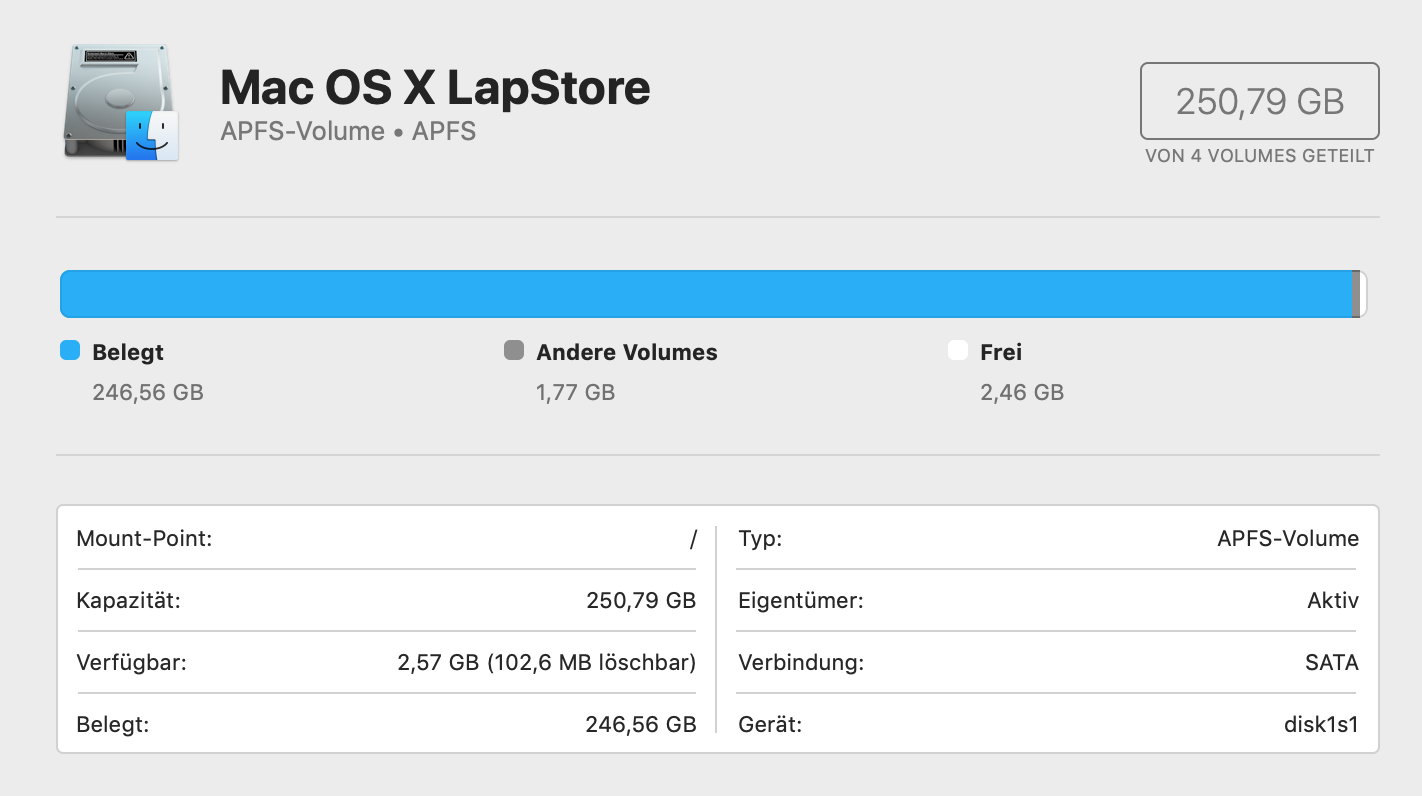Click the Kapazität: row label
The height and width of the screenshot is (796, 1422).
click(128, 601)
